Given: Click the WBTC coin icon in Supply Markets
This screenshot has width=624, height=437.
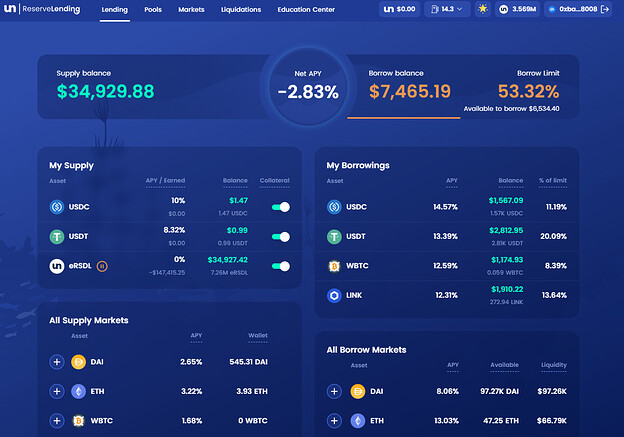Looking at the screenshot, I should (78, 421).
